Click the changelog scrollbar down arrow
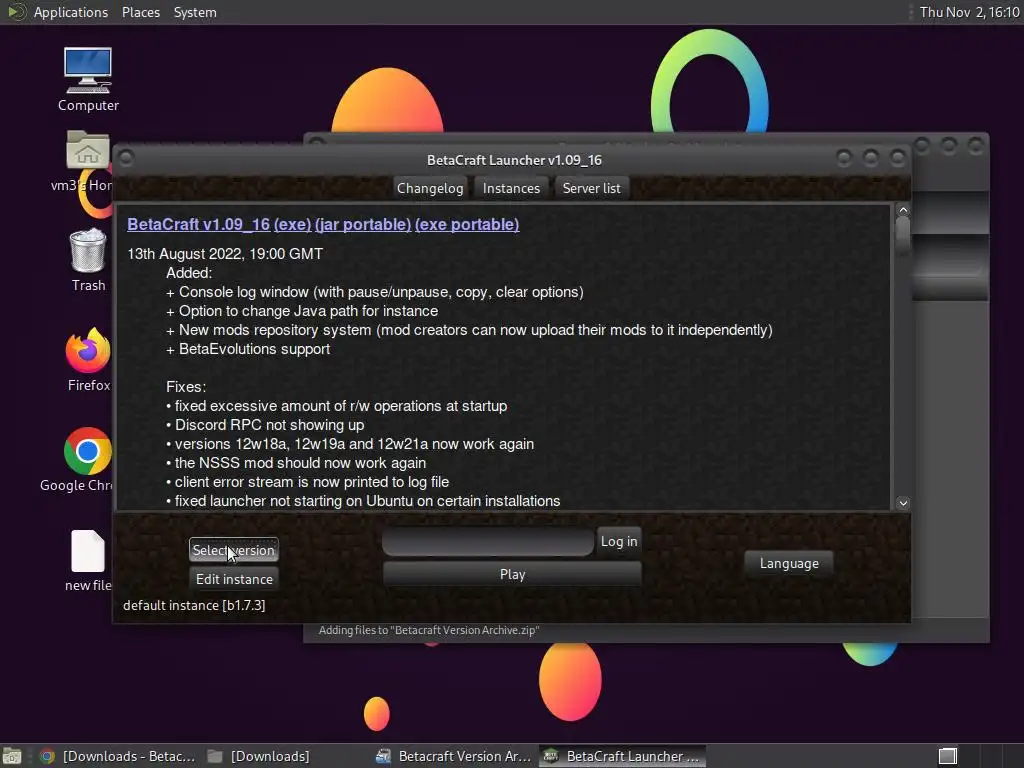The image size is (1024, 768). point(903,503)
